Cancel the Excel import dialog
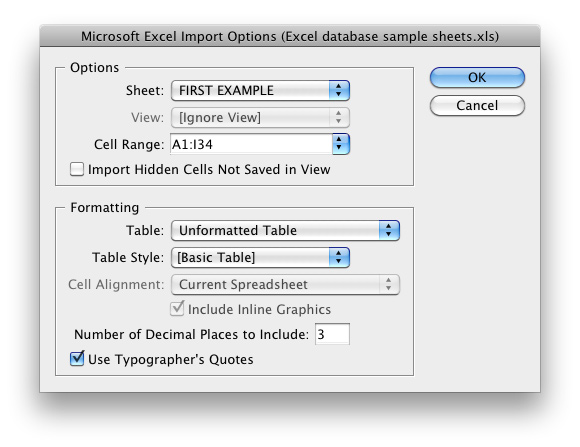Image resolution: width=580 pixels, height=447 pixels. [x=477, y=105]
